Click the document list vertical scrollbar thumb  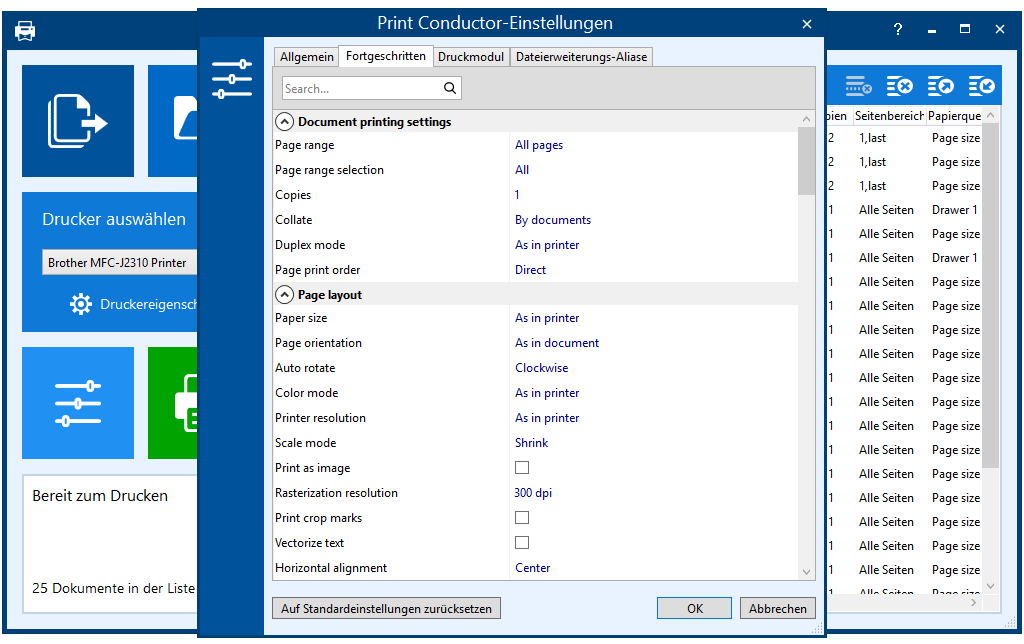point(990,295)
